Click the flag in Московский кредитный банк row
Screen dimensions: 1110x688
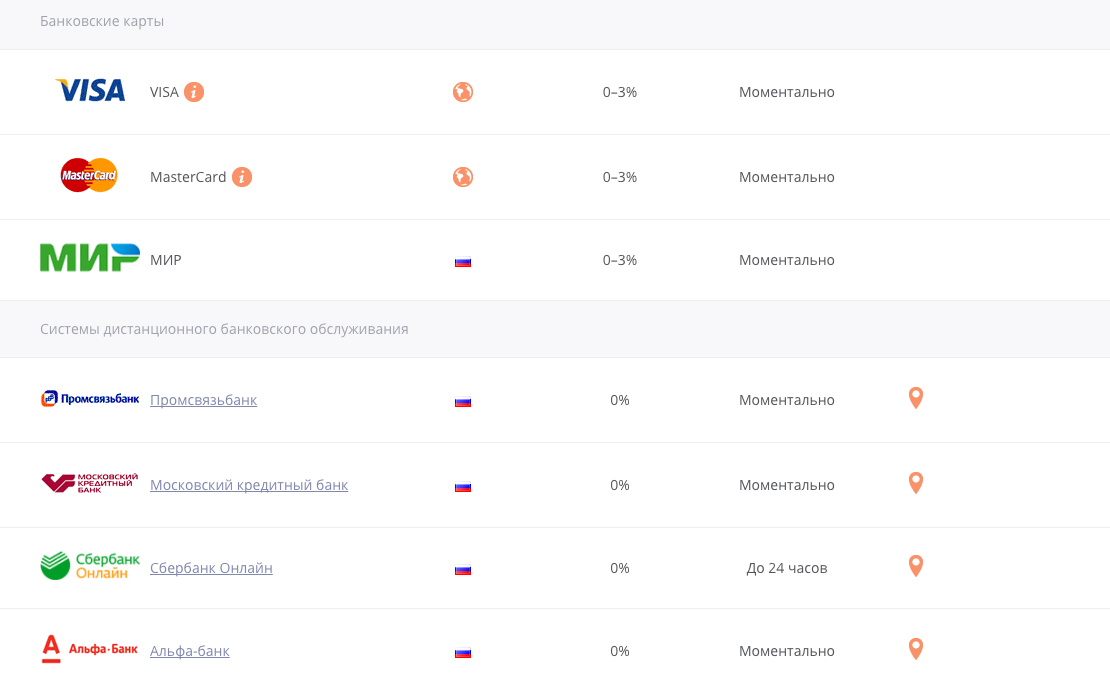(x=463, y=486)
